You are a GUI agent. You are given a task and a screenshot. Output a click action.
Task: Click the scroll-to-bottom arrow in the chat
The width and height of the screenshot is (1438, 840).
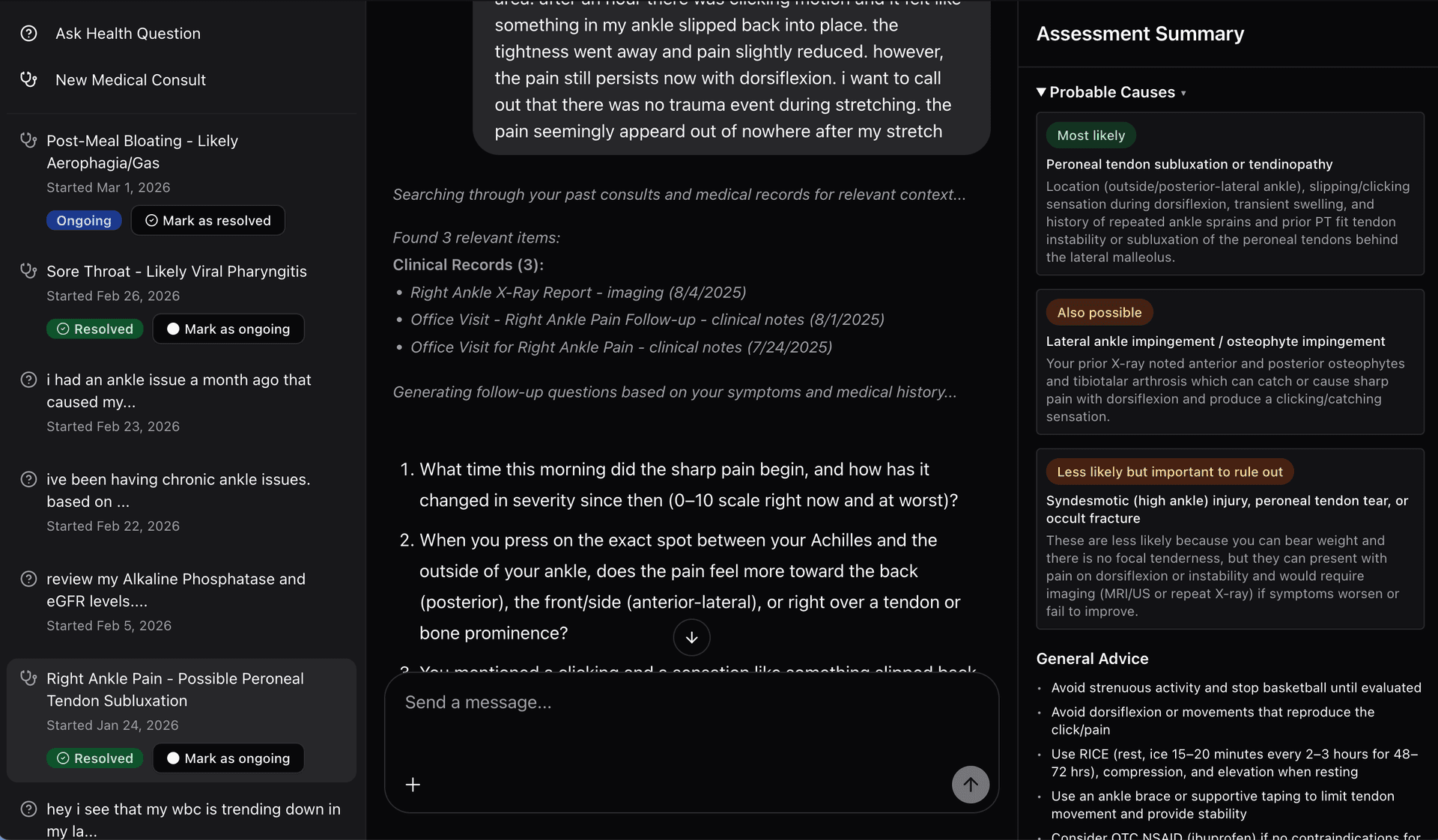click(691, 638)
